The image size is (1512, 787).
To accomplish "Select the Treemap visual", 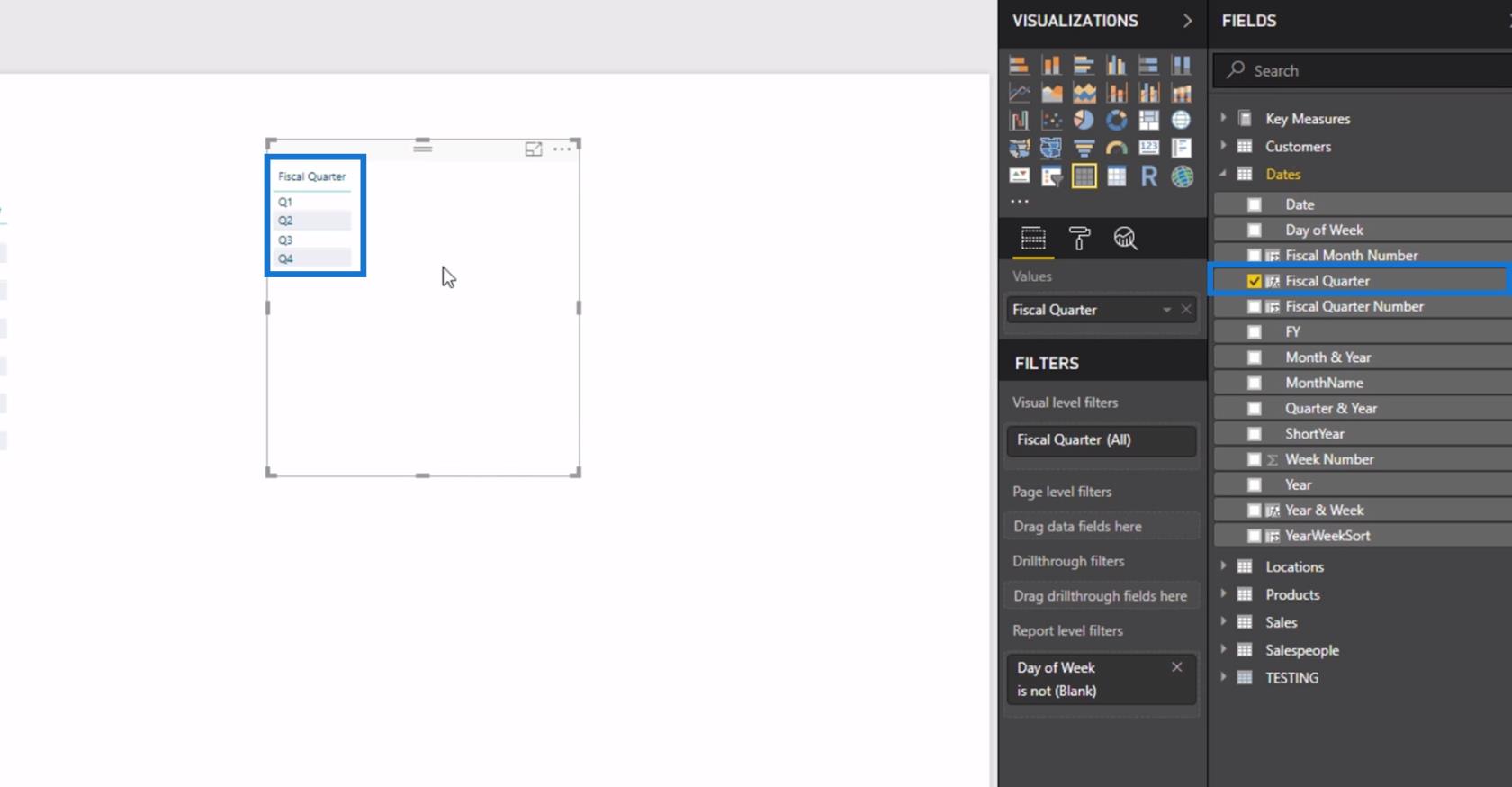I will coord(1148,121).
